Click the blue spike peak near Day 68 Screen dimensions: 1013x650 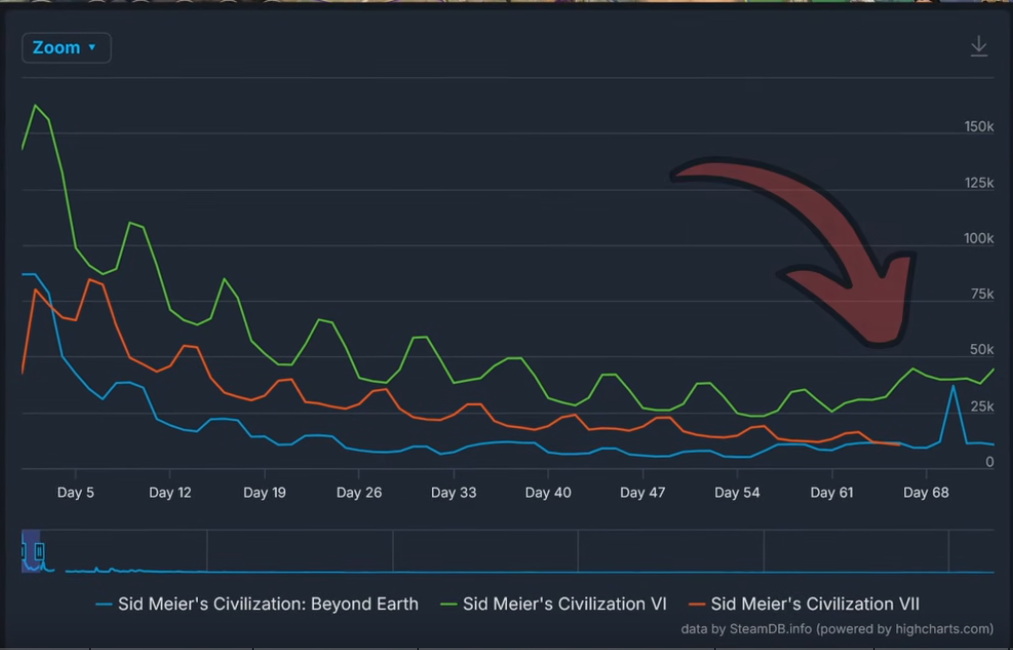(953, 386)
